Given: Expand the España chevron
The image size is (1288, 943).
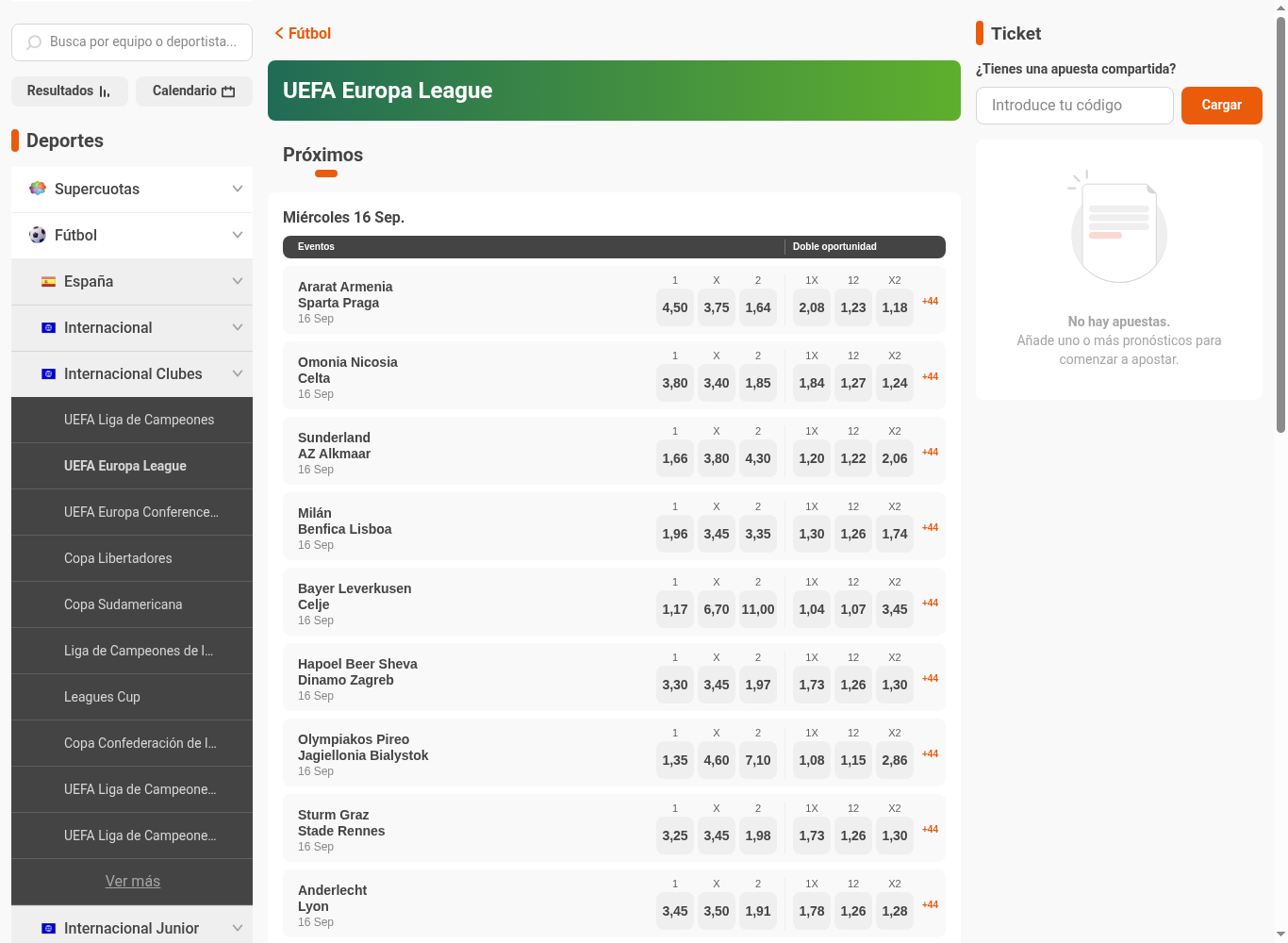Looking at the screenshot, I should (238, 281).
